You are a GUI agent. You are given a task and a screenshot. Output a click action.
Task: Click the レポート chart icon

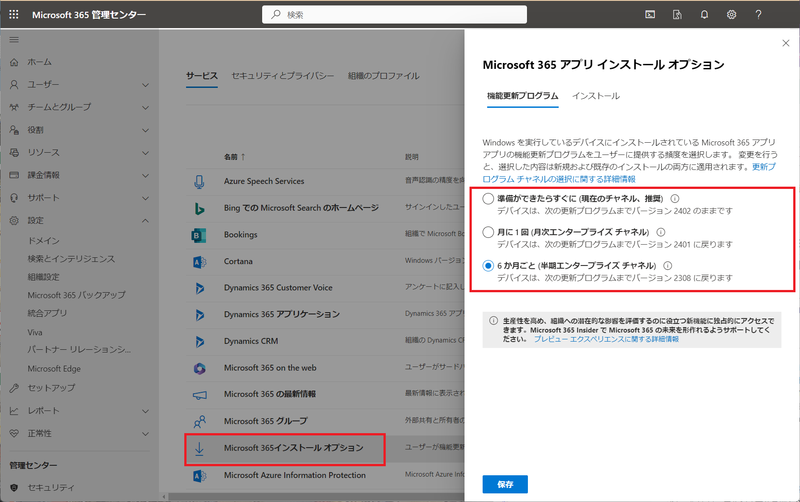(14, 411)
